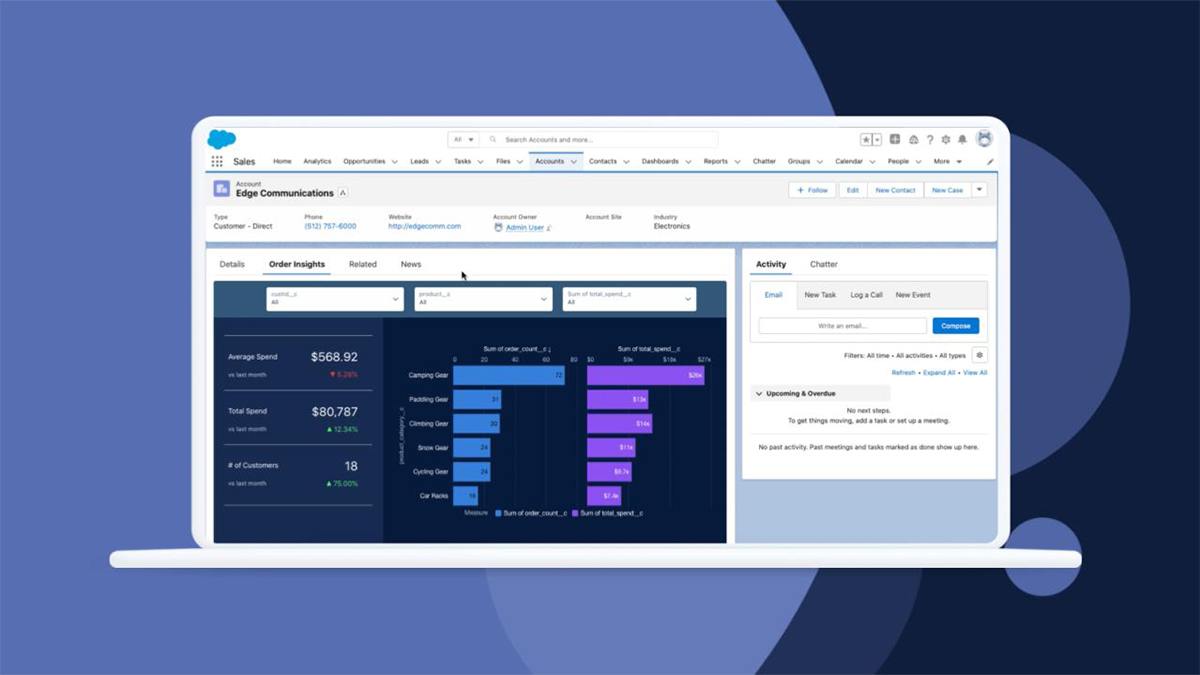Screen dimensions: 1200x675
Task: Open more actions dropdown beside New Case
Action: click(x=979, y=190)
